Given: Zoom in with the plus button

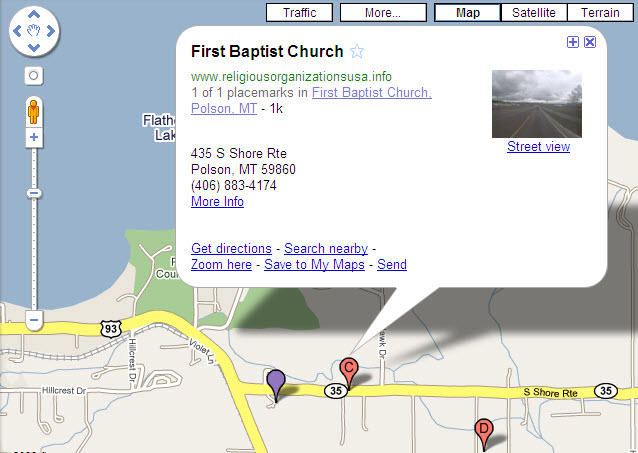Looking at the screenshot, I should [34, 137].
